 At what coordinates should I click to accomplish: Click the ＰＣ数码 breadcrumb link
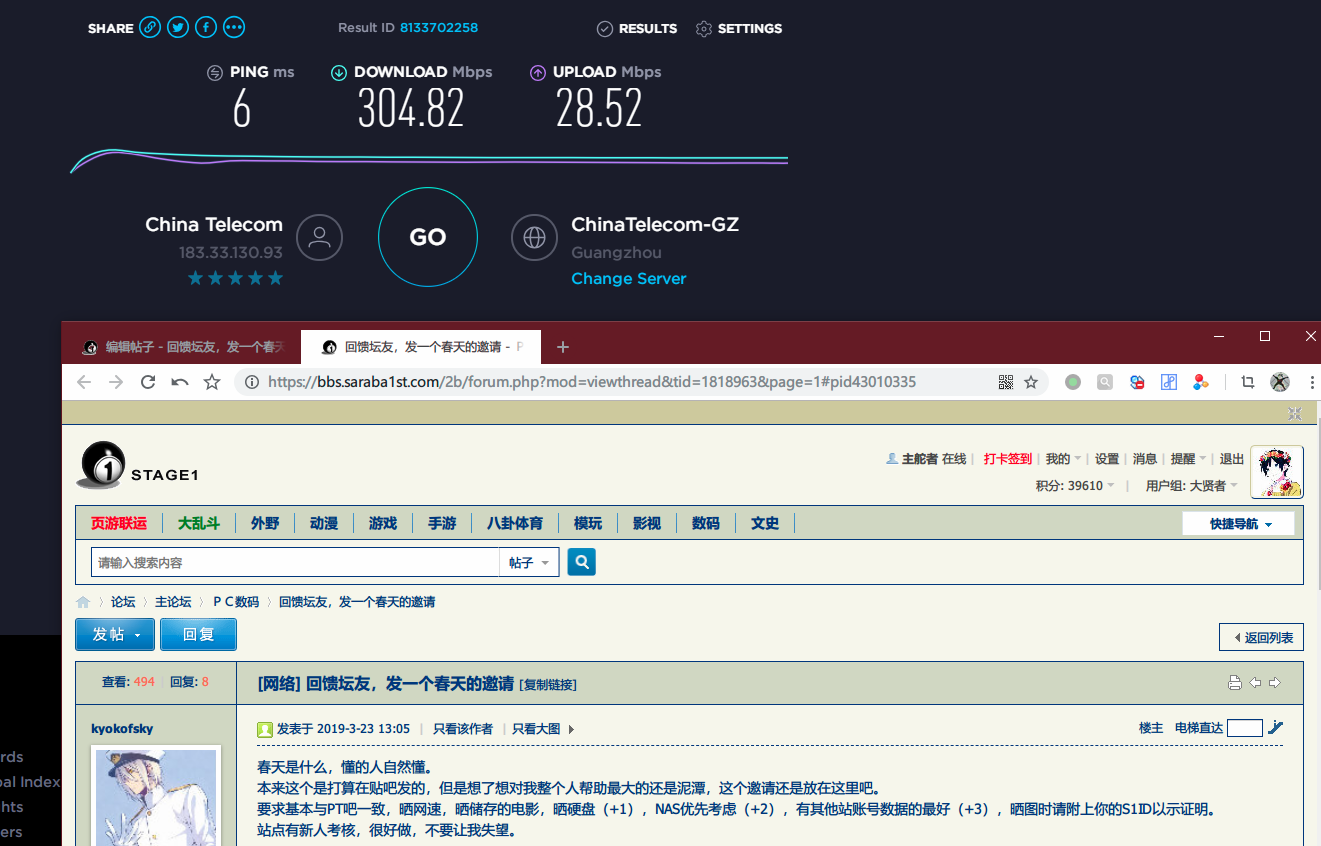(x=235, y=602)
